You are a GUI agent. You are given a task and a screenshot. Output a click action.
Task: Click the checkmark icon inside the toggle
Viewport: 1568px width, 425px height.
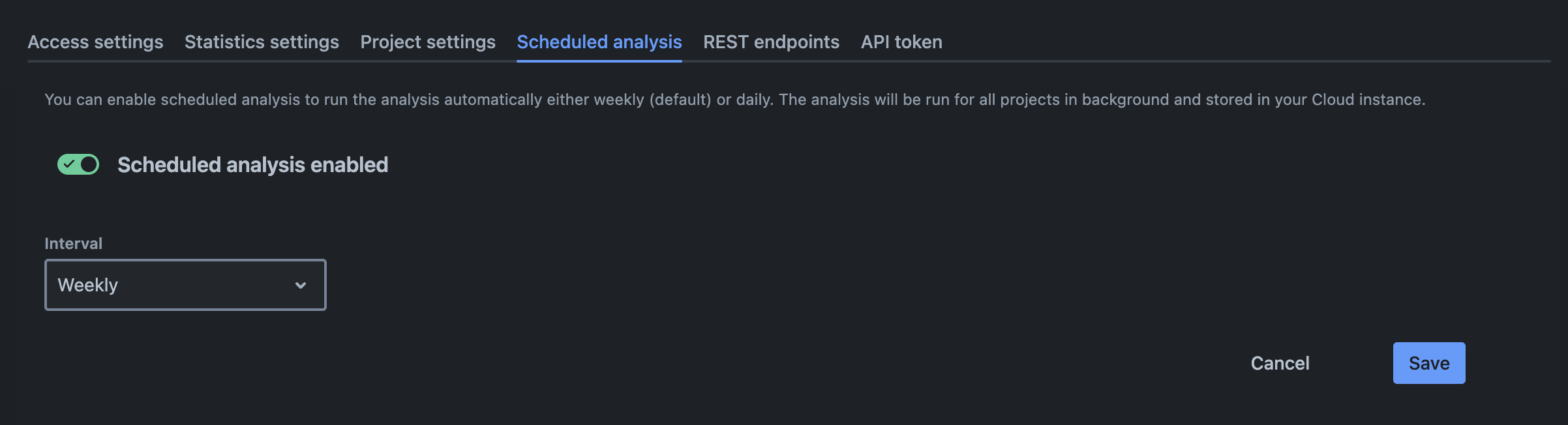tap(69, 164)
